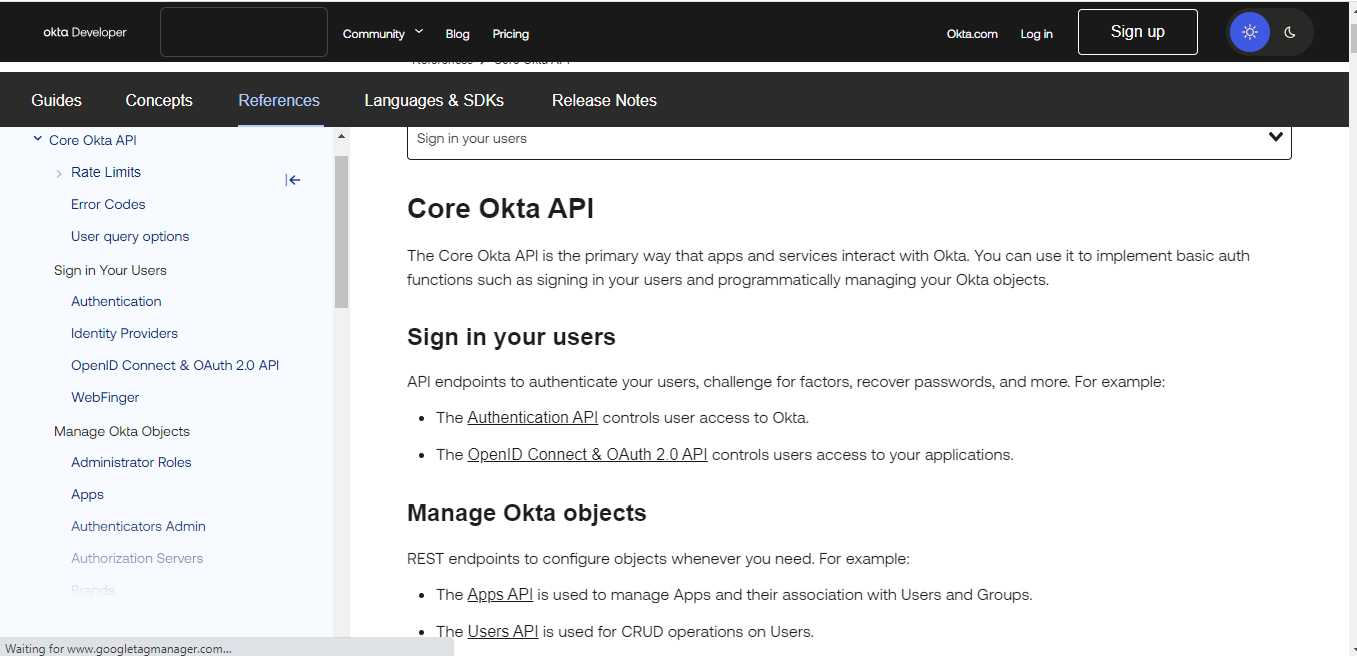This screenshot has height=656, width=1357.
Task: Switch to light theme sun icon
Action: point(1249,32)
